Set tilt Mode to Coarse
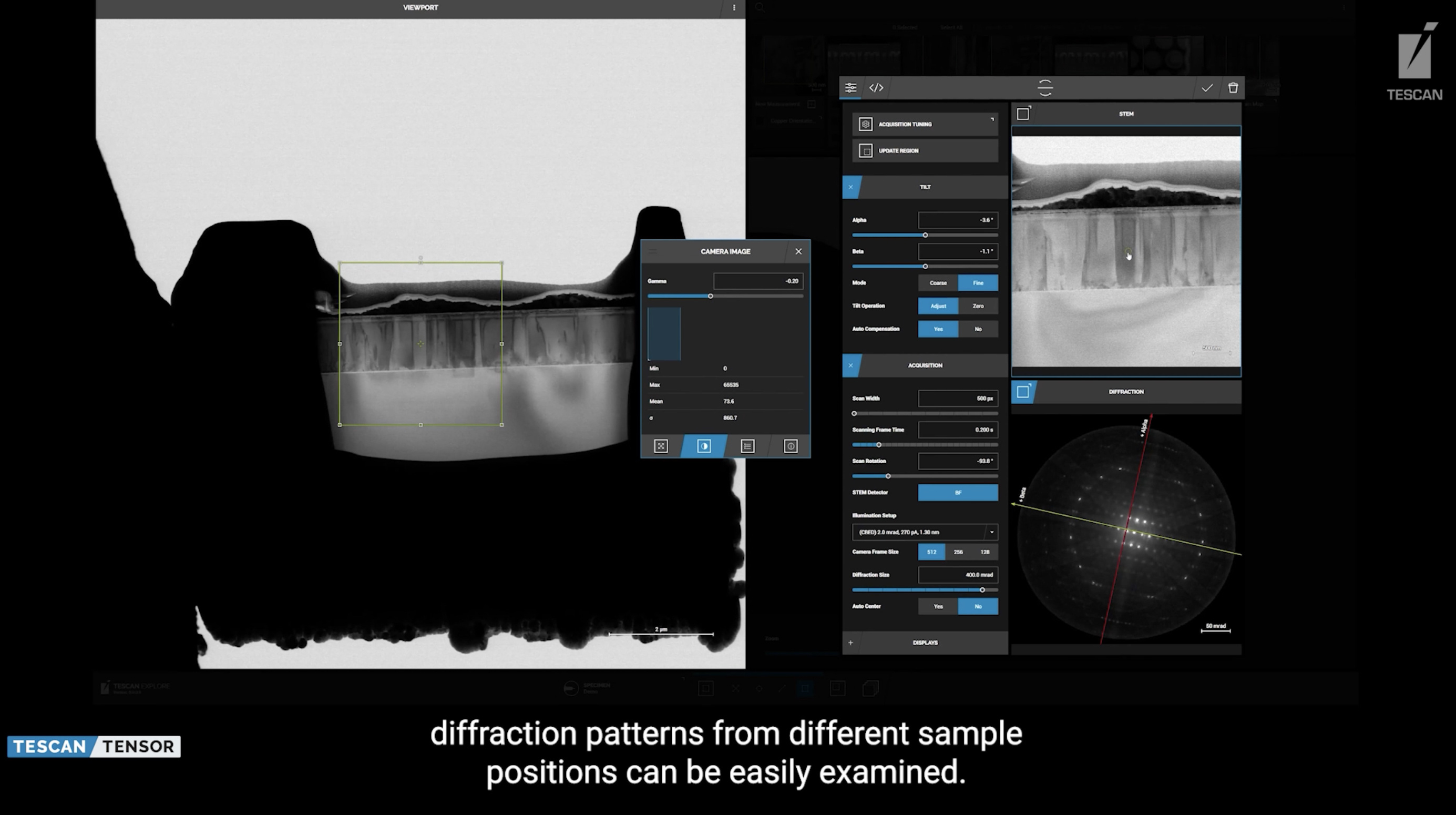This screenshot has width=1456, height=815. coord(938,283)
